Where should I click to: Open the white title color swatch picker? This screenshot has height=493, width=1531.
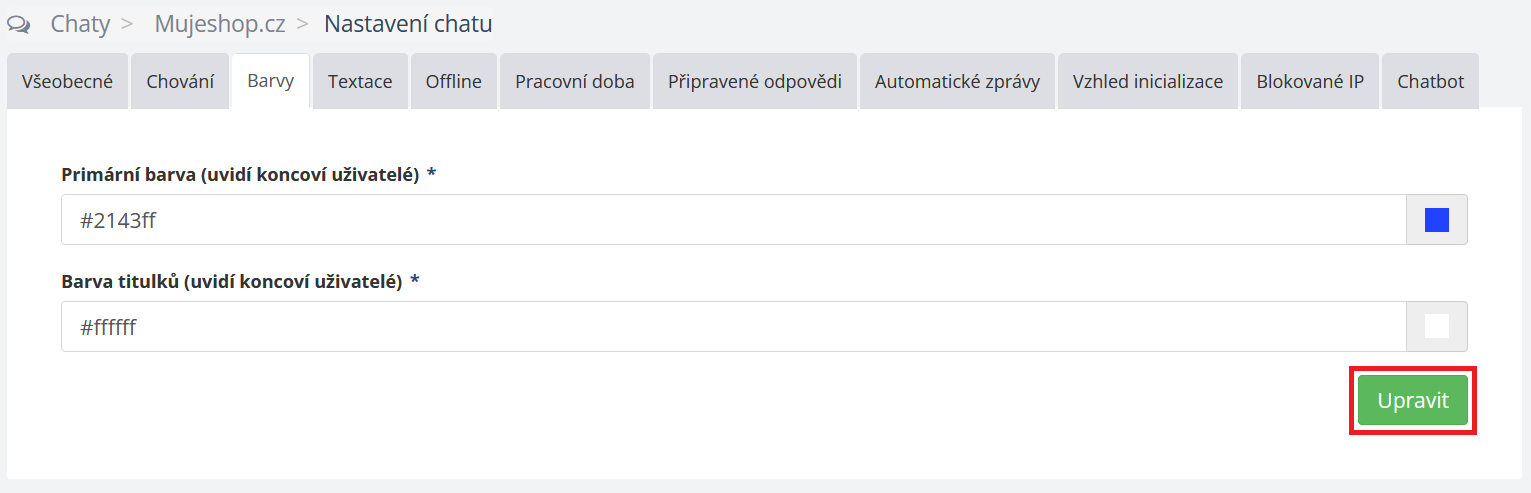coord(1437,327)
